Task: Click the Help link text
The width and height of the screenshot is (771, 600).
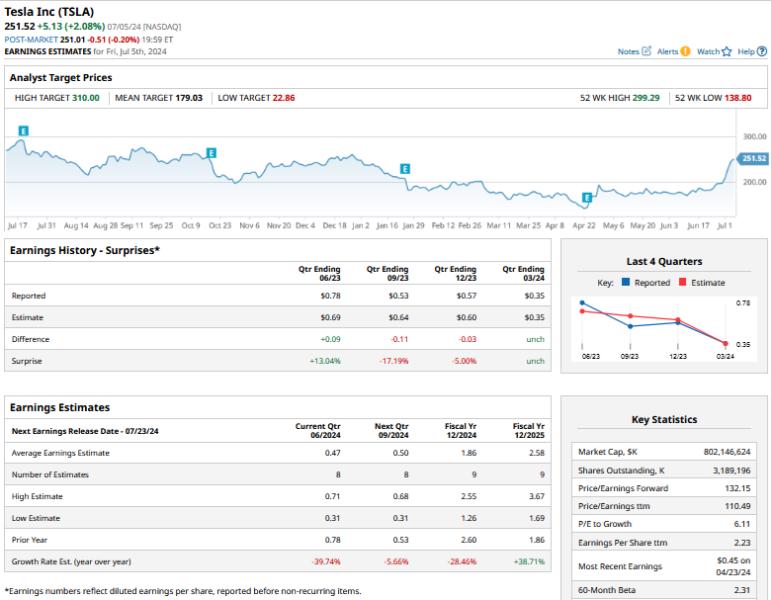Action: pos(746,51)
